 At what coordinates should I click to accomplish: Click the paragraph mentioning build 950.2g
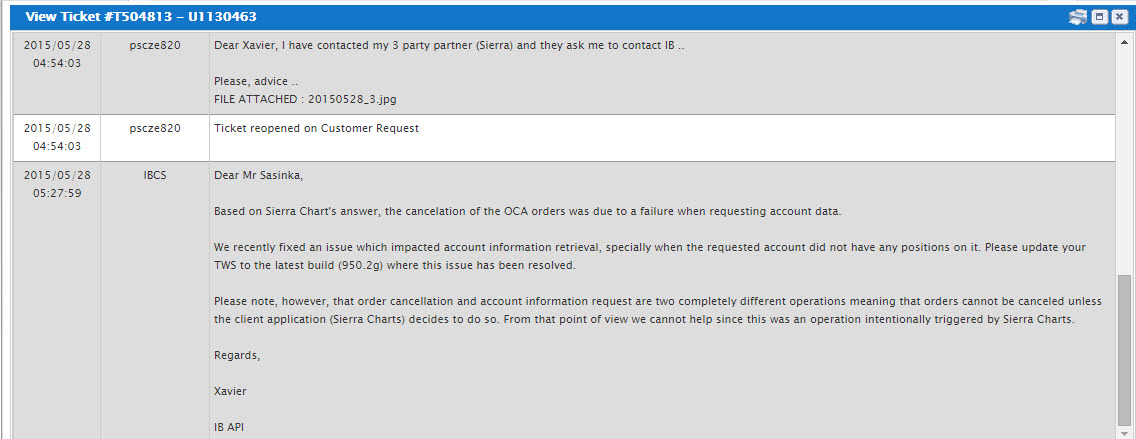point(650,255)
